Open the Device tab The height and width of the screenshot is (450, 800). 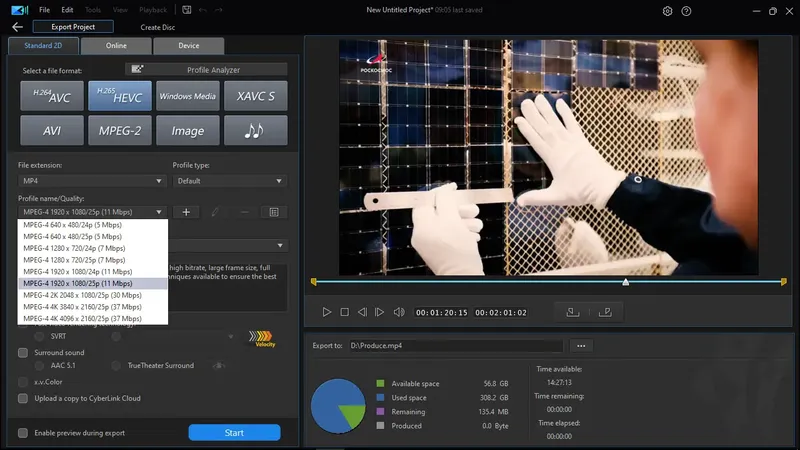coord(188,45)
